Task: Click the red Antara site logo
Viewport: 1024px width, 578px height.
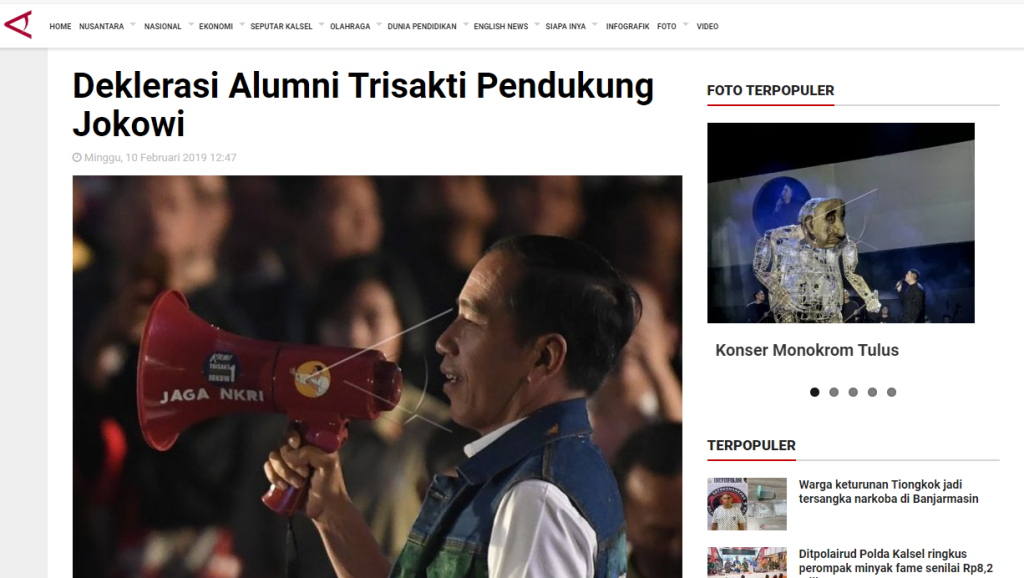Action: pos(18,25)
